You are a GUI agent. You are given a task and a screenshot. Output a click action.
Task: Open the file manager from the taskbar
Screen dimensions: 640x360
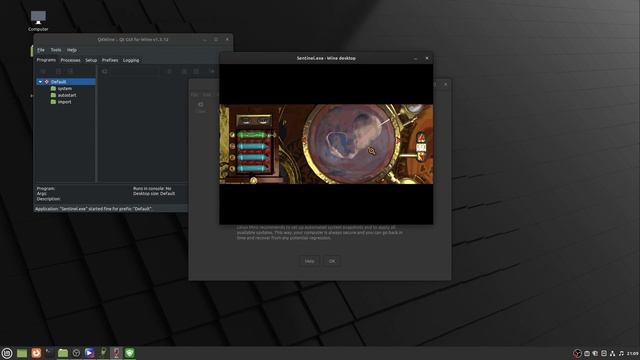63,353
